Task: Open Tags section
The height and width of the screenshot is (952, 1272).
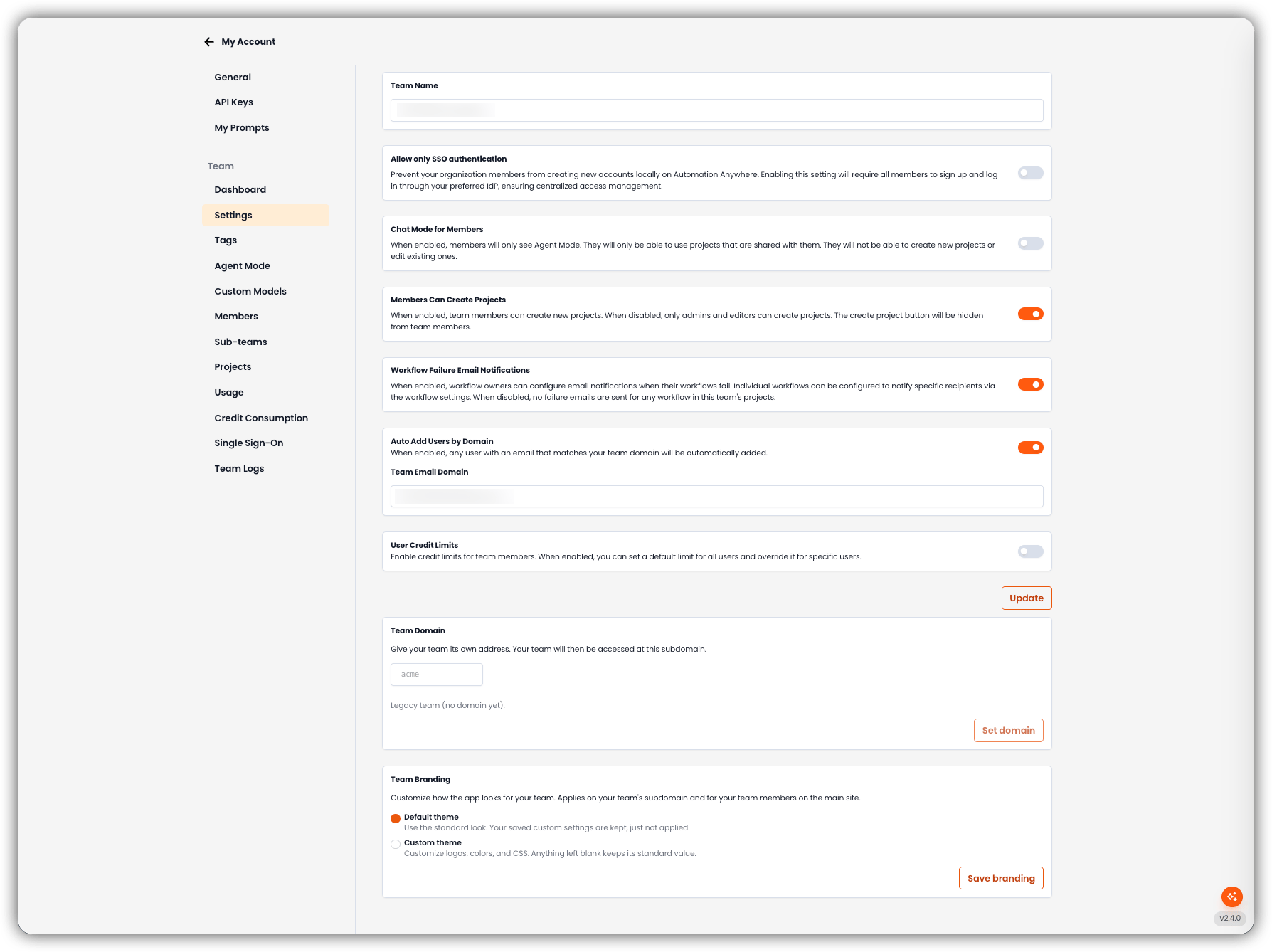Action: pyautogui.click(x=226, y=240)
